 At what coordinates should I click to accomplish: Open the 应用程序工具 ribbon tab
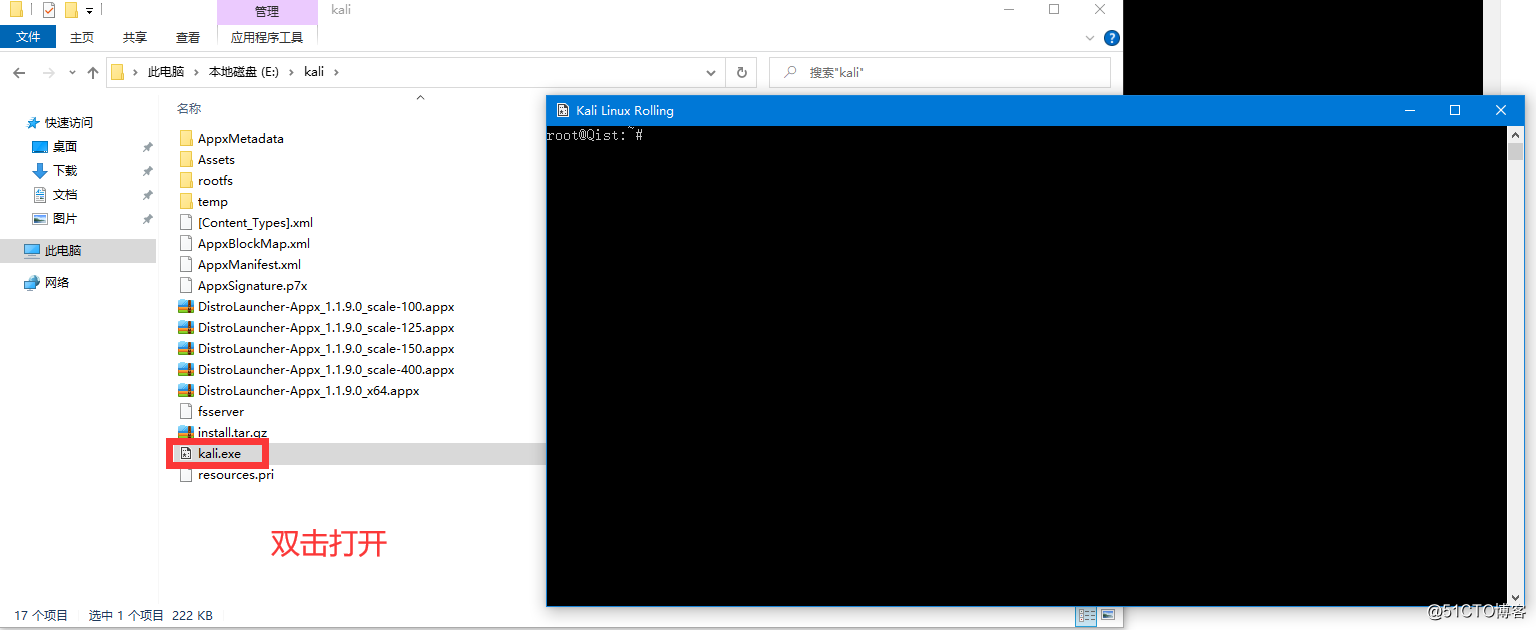(267, 37)
